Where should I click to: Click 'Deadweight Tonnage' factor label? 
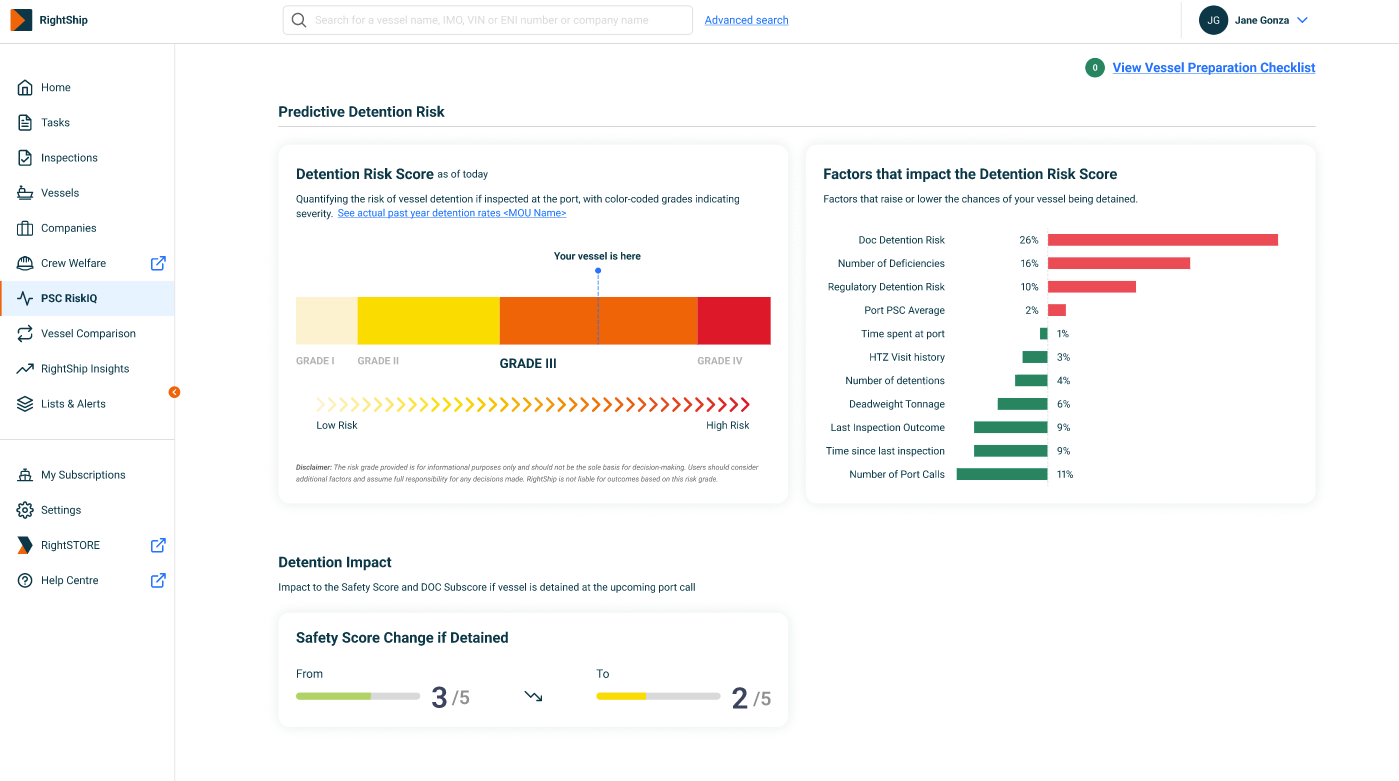tap(897, 404)
